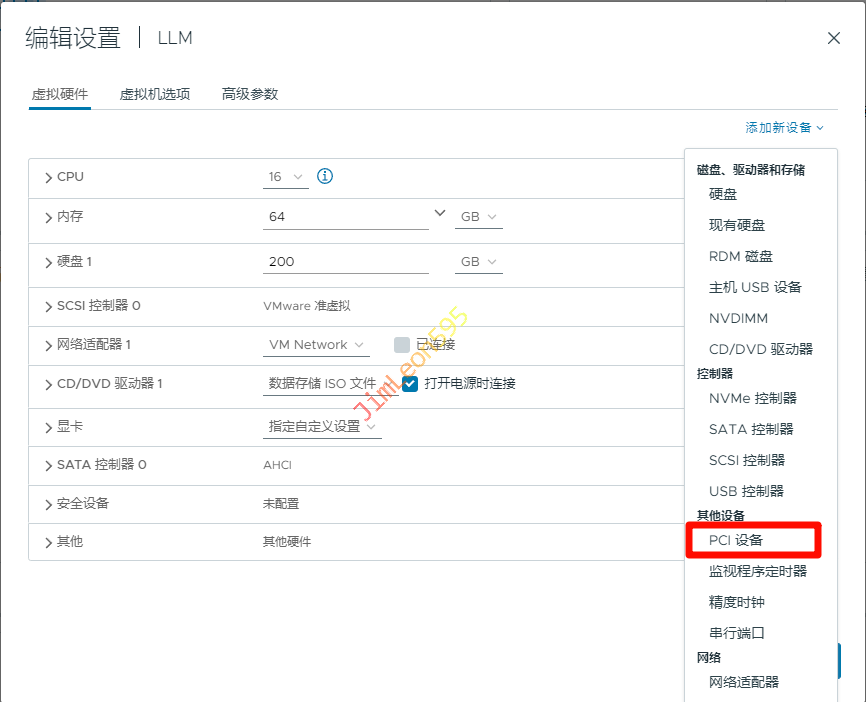Open the 添加新设备 menu
The width and height of the screenshot is (866, 702).
click(x=784, y=128)
